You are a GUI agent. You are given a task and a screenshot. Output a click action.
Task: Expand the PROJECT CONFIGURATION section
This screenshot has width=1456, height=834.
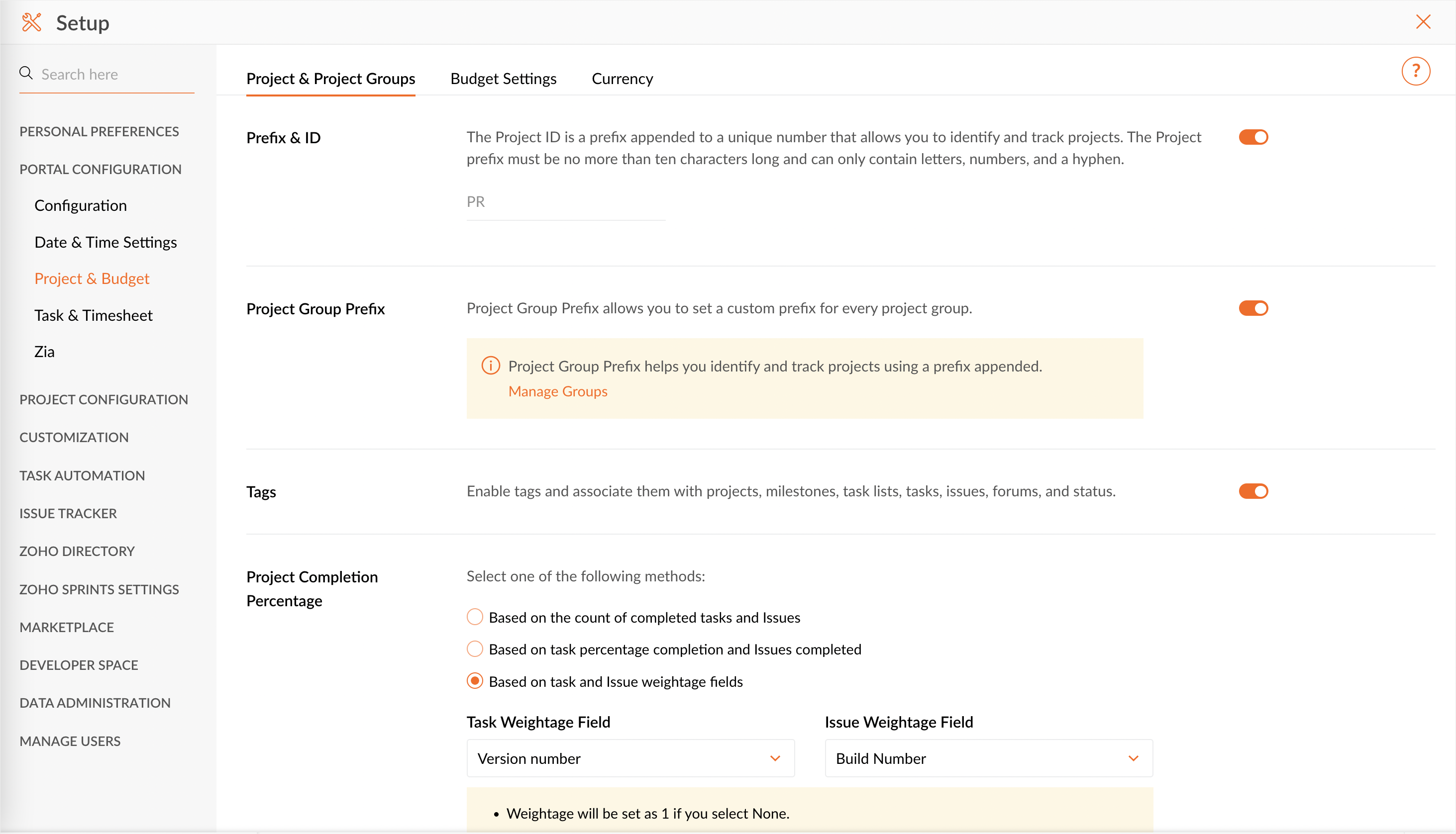click(x=104, y=399)
